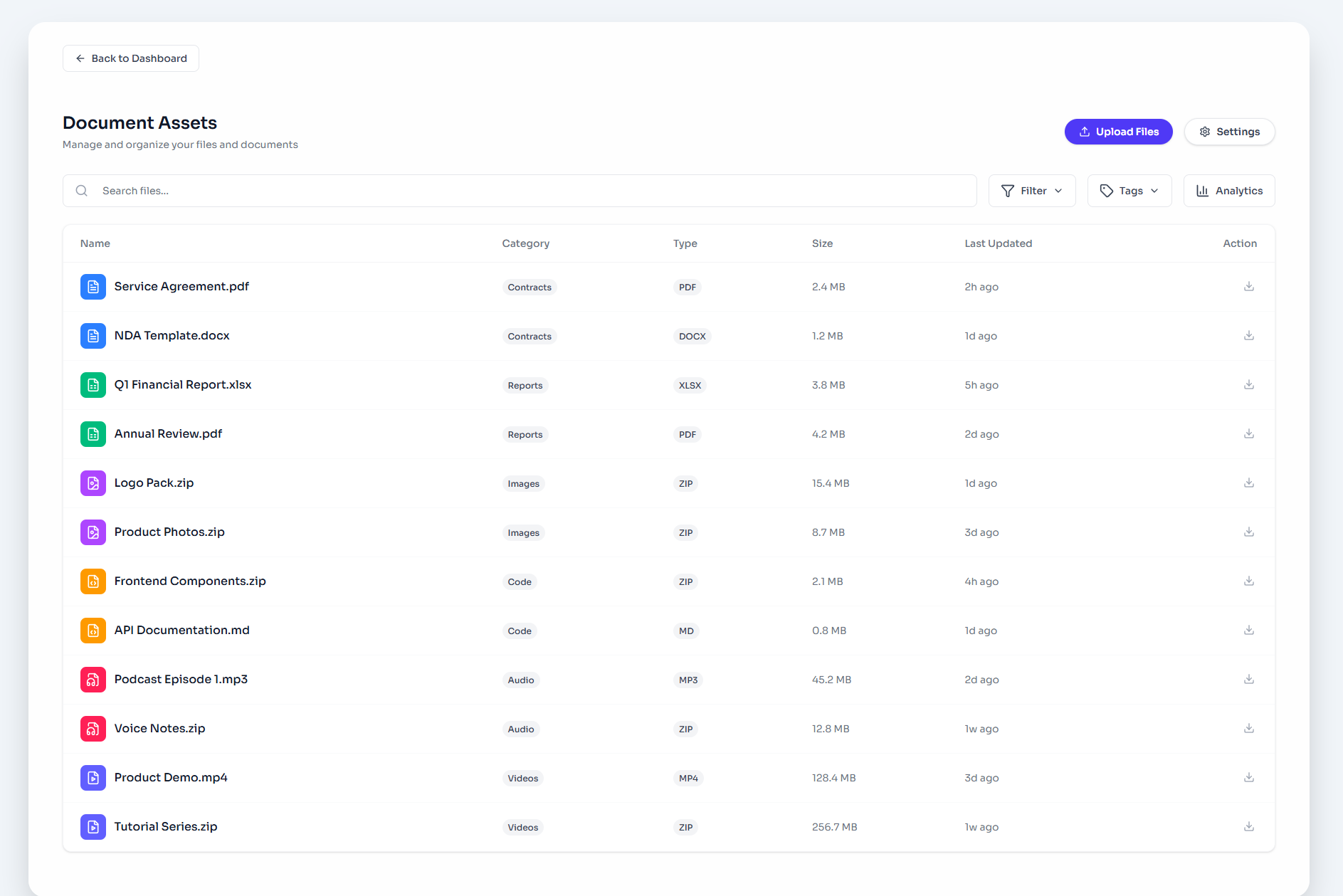Screen dimensions: 1343x896
Task: Click the Podcast Episode 1.mp3 audio file icon
Action: pyautogui.click(x=93, y=680)
